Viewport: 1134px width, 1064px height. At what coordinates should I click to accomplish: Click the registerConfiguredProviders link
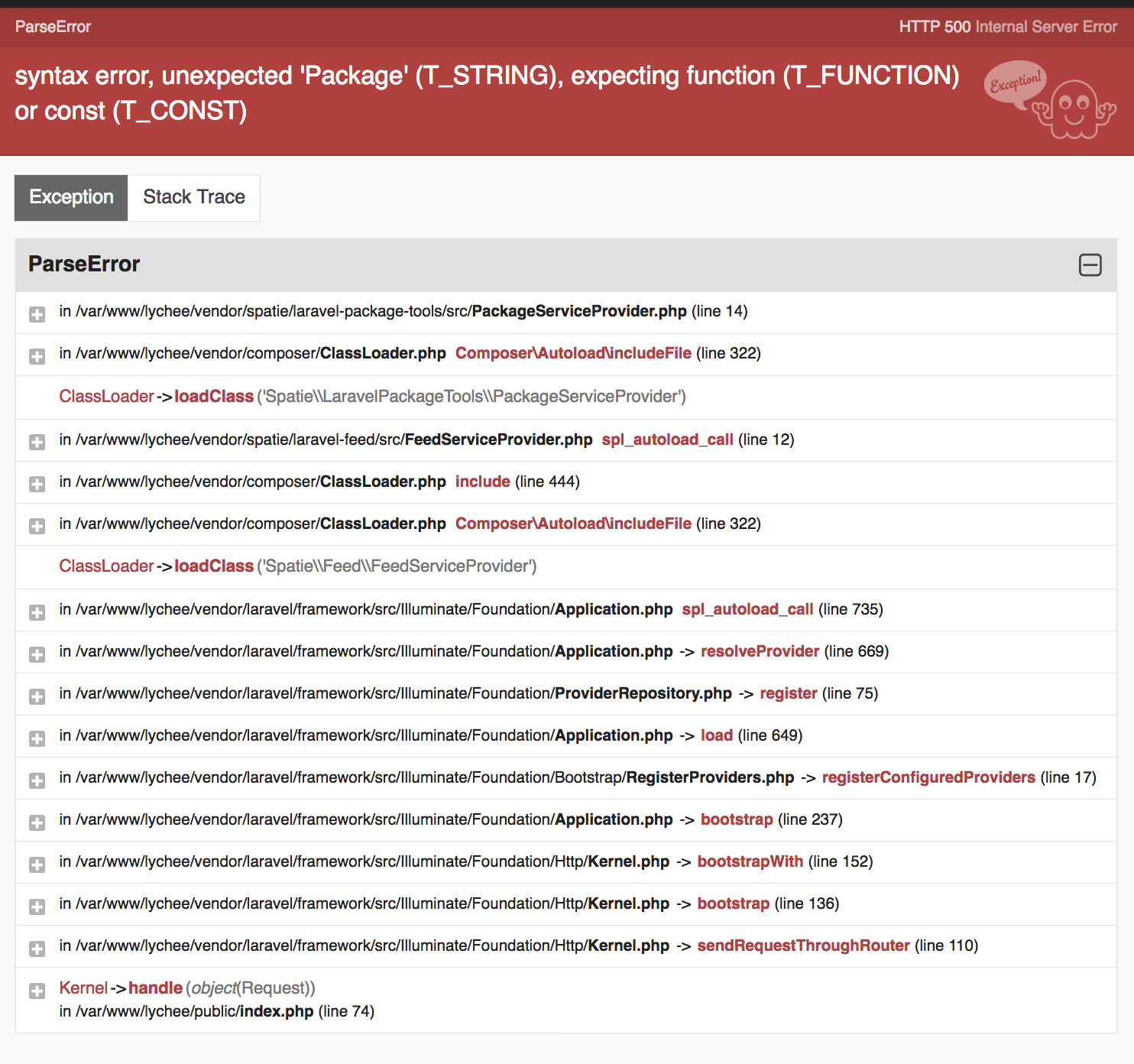pos(928,777)
